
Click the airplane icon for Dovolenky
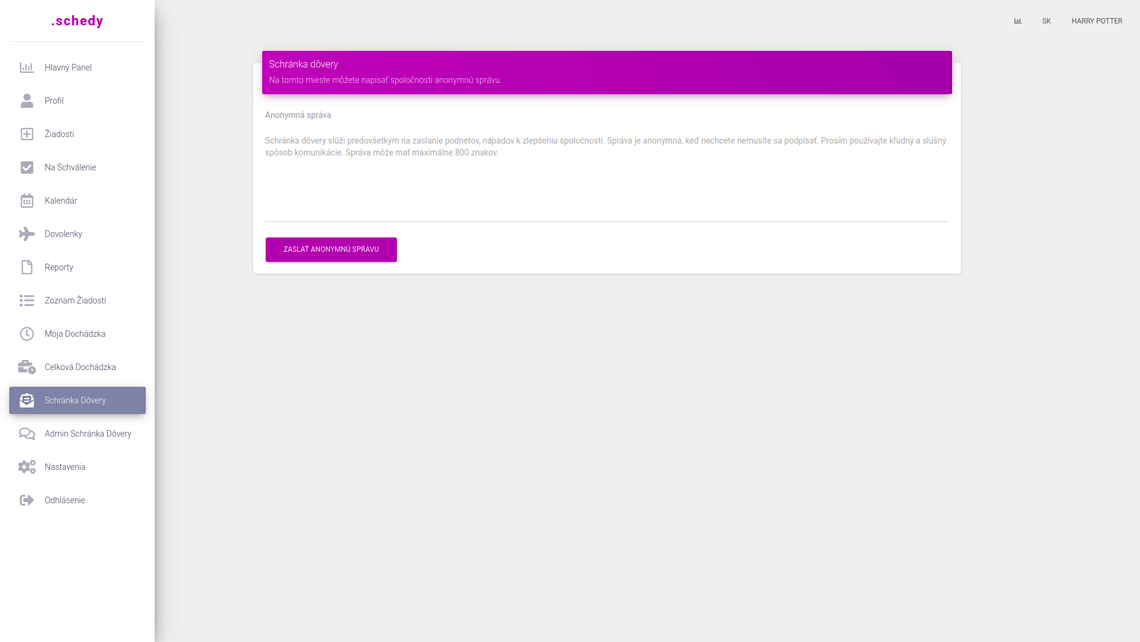point(27,234)
